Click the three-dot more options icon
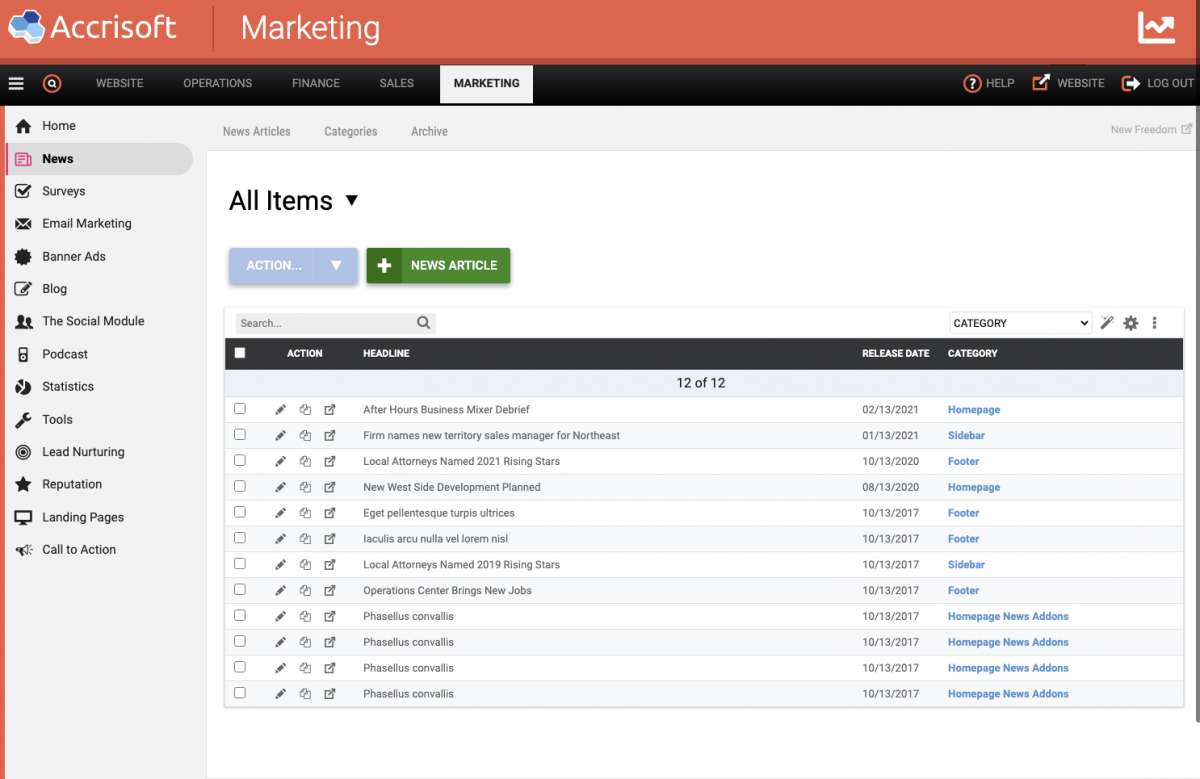Image resolution: width=1200 pixels, height=779 pixels. [1155, 323]
